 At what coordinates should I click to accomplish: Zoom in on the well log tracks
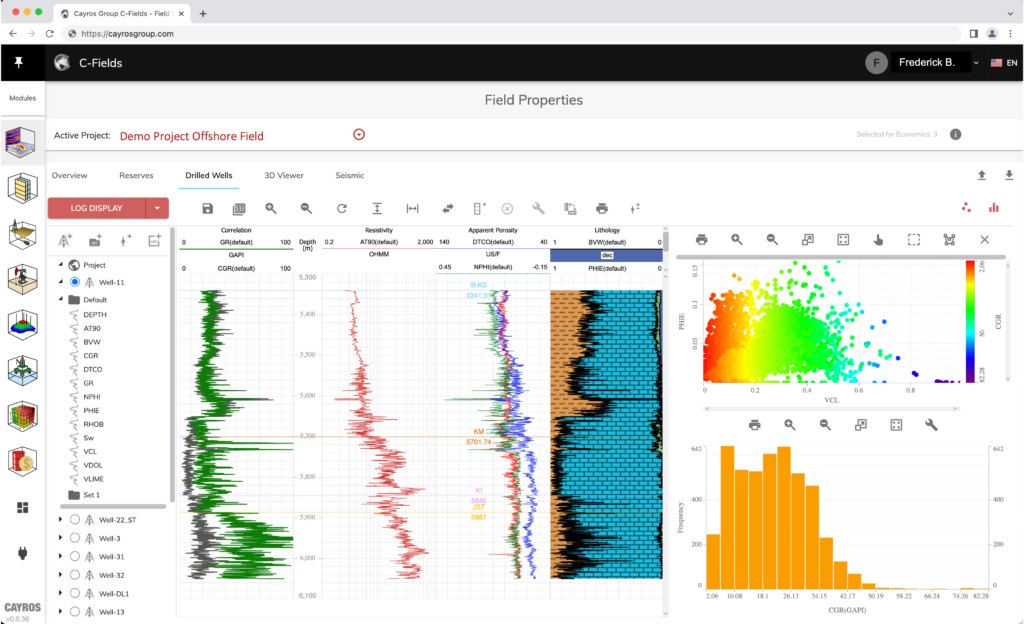click(271, 208)
